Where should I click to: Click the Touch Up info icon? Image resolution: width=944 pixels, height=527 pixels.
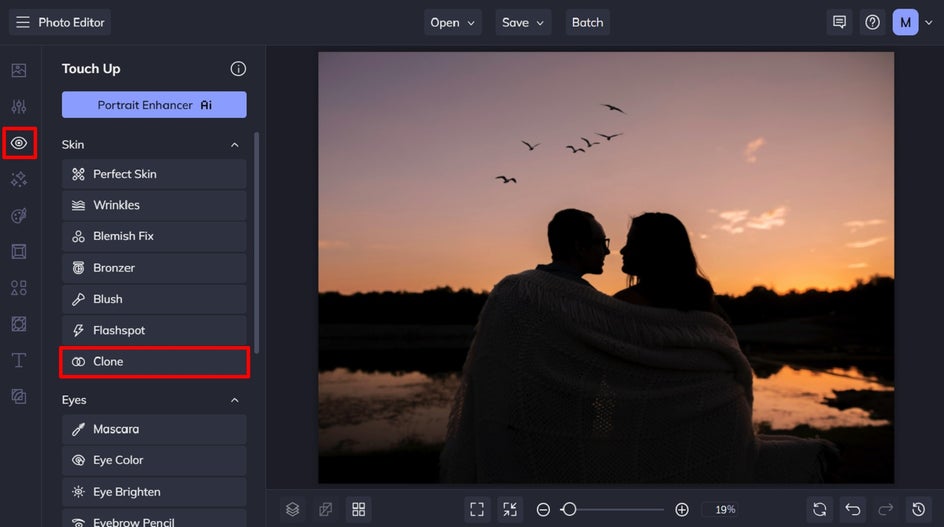[x=238, y=69]
